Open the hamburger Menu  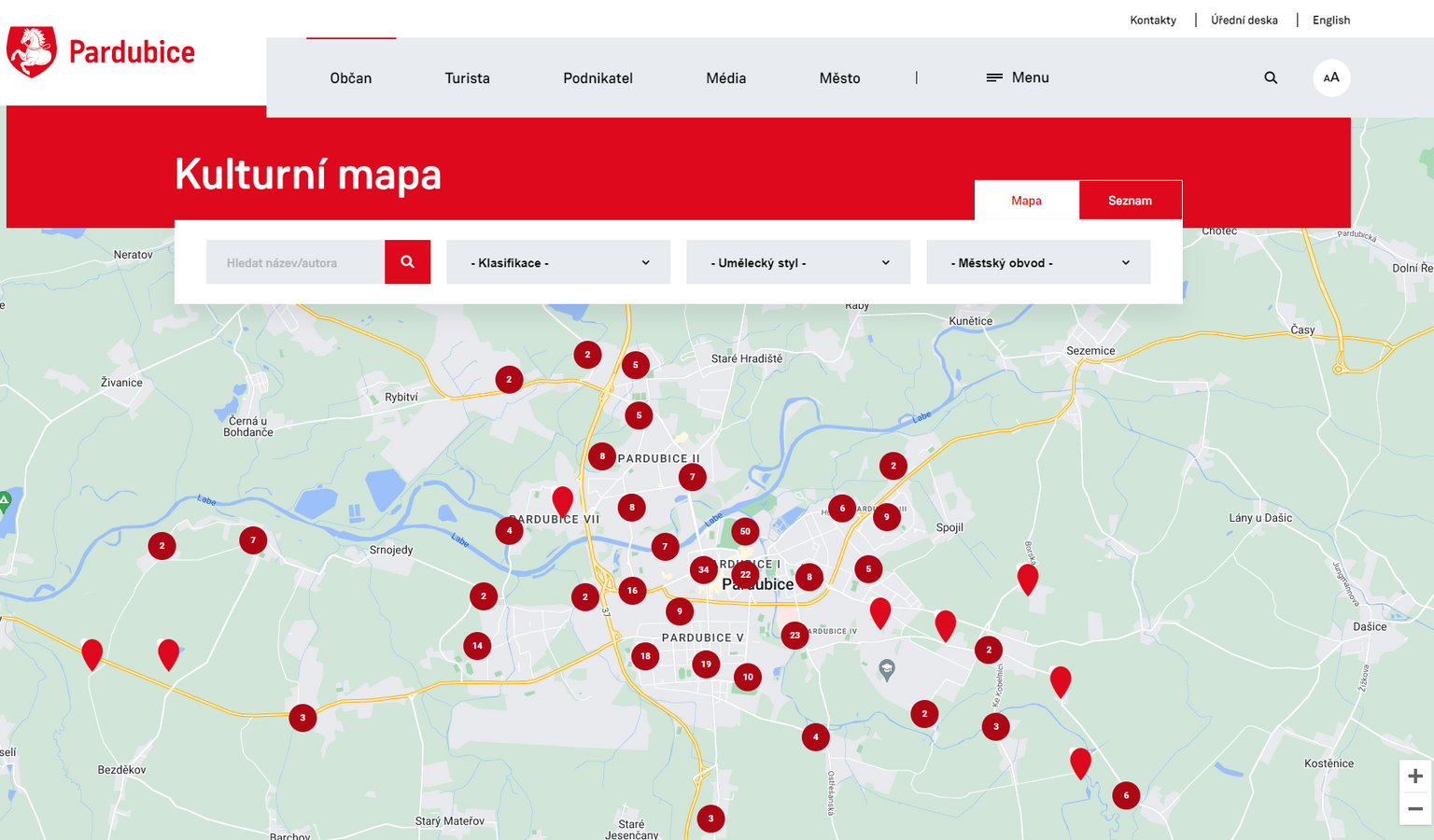[x=1018, y=78]
